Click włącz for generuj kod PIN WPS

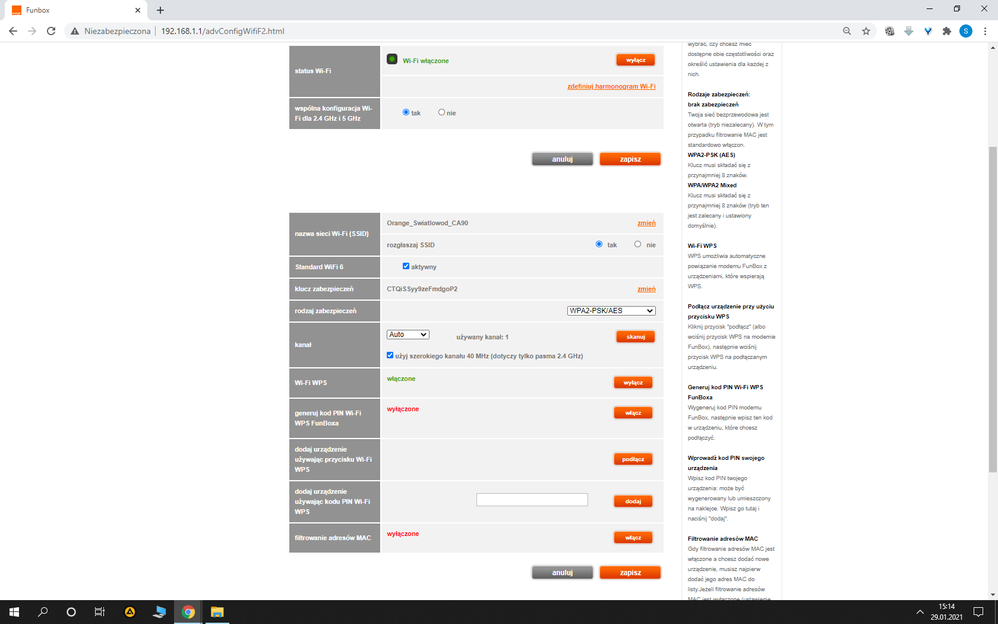(x=633, y=413)
